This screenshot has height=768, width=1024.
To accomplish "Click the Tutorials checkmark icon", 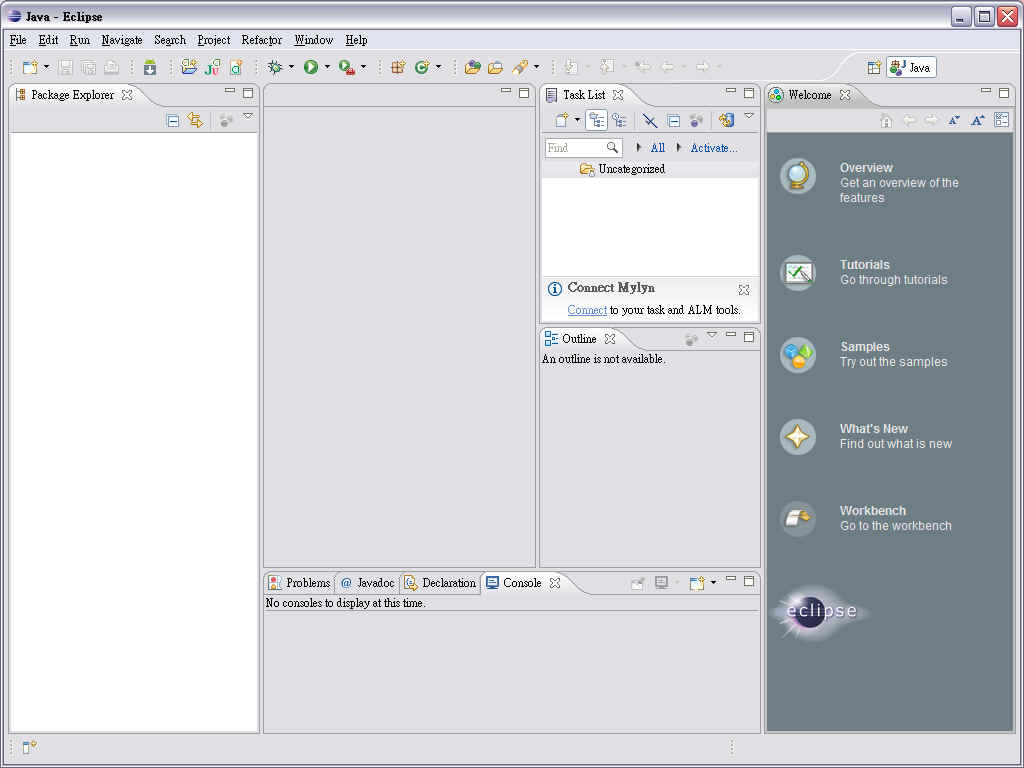I will point(798,272).
